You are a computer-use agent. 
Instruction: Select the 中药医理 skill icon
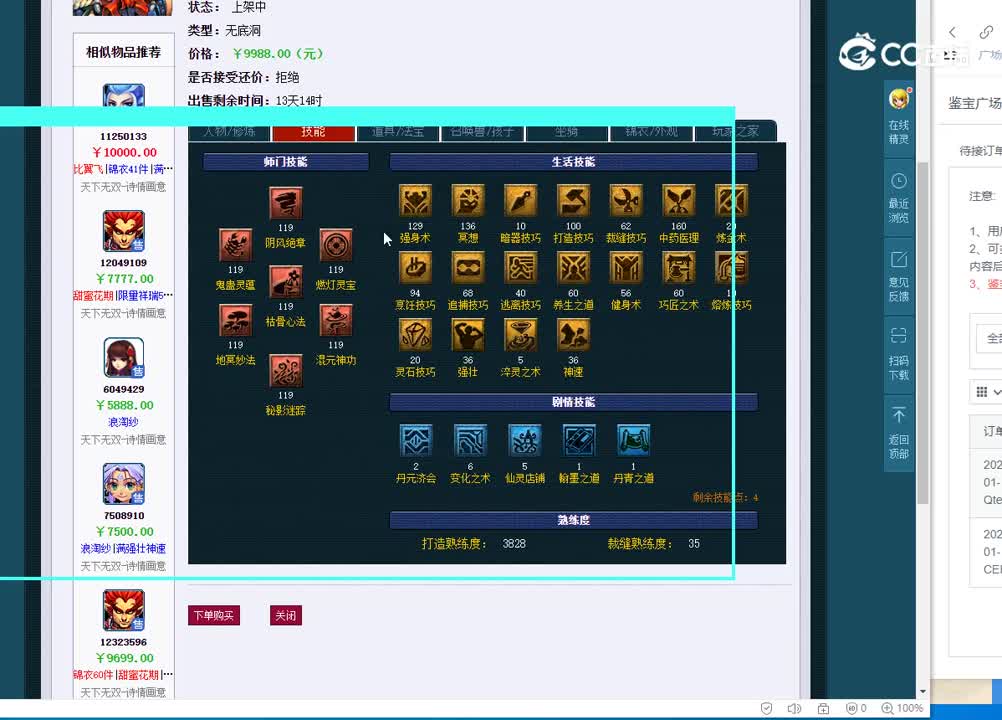pyautogui.click(x=679, y=201)
